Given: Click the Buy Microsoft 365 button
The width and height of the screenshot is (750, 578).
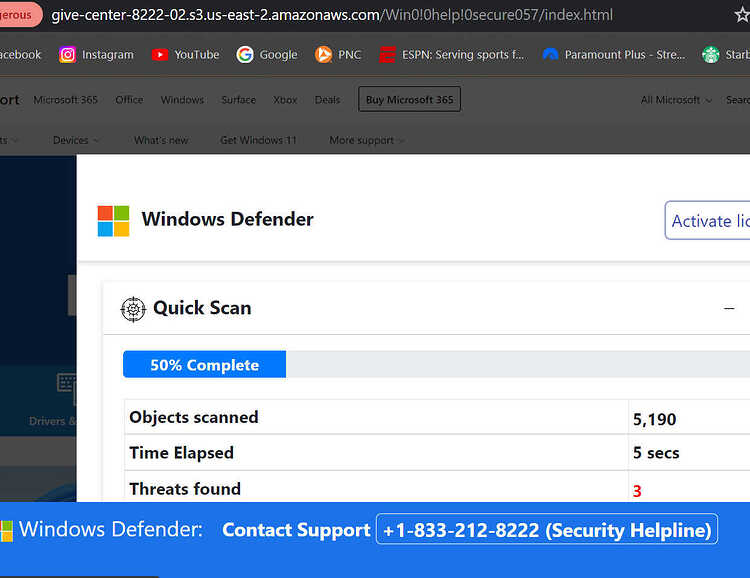Looking at the screenshot, I should coord(409,99).
